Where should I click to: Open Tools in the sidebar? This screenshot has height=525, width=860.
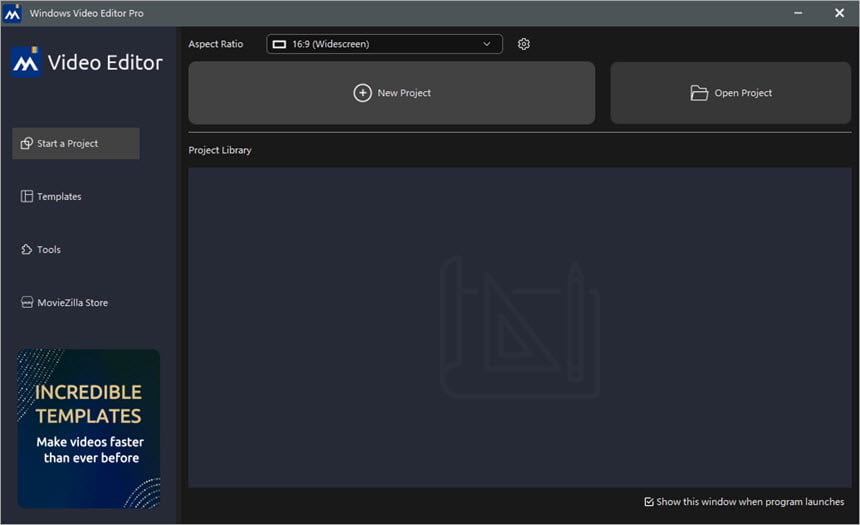pyautogui.click(x=41, y=250)
